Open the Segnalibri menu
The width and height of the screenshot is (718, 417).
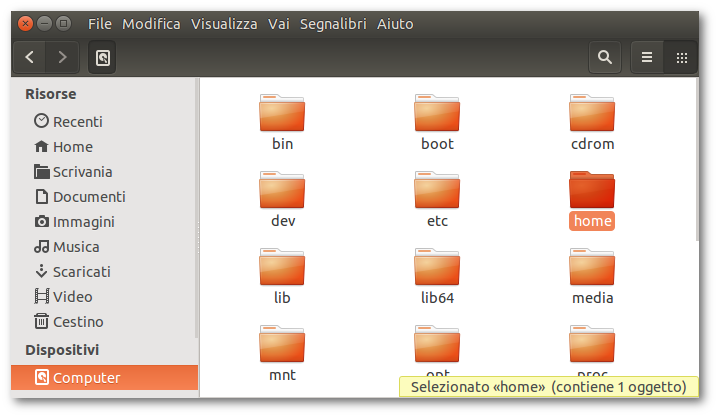[x=332, y=23]
